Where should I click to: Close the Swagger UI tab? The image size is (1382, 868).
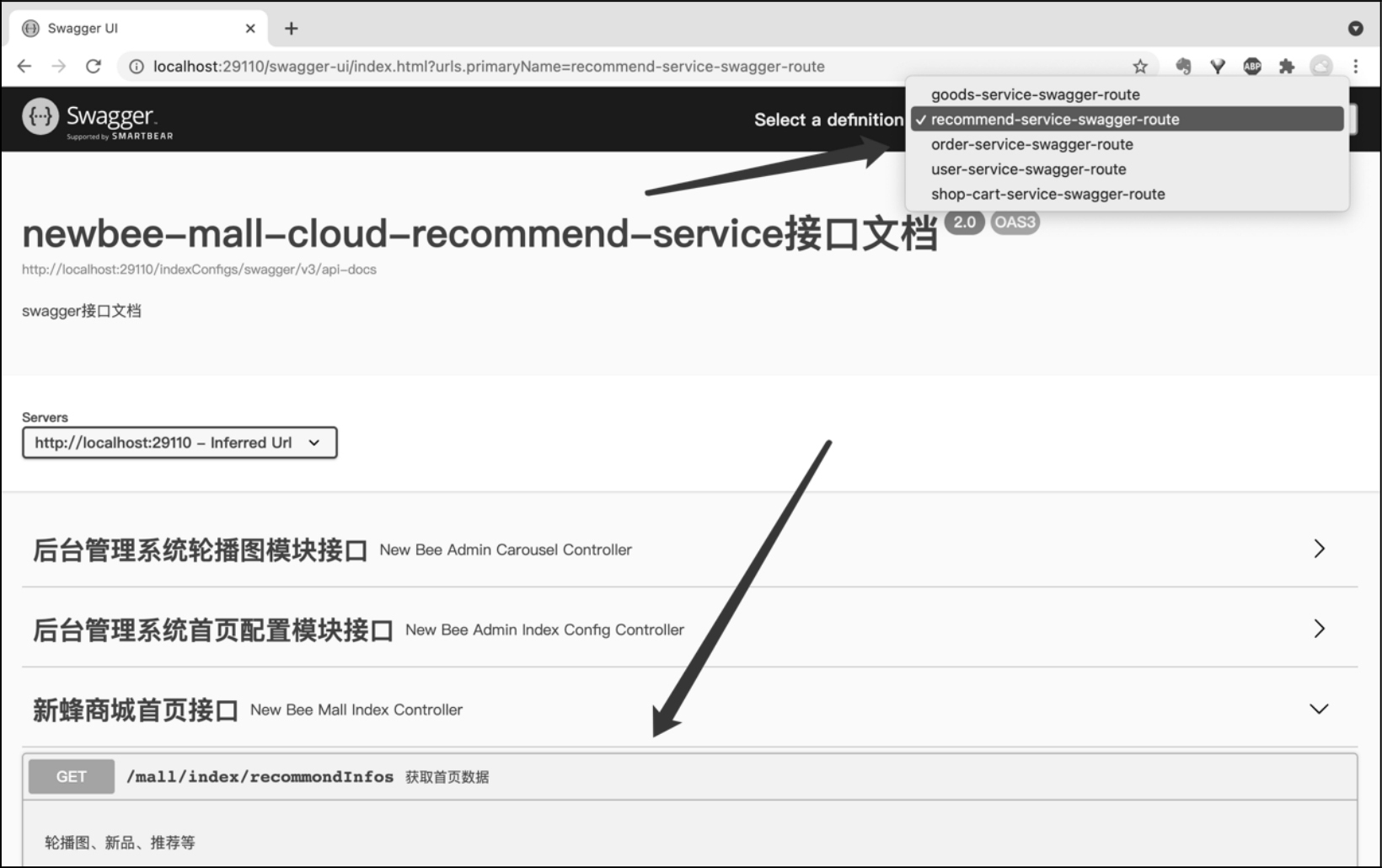(x=250, y=29)
